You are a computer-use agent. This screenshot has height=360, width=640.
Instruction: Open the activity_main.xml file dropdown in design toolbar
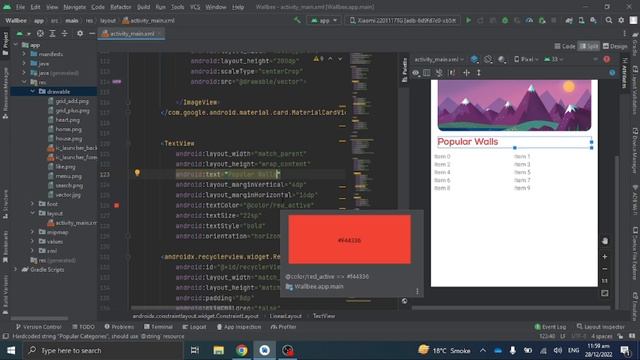click(x=439, y=59)
